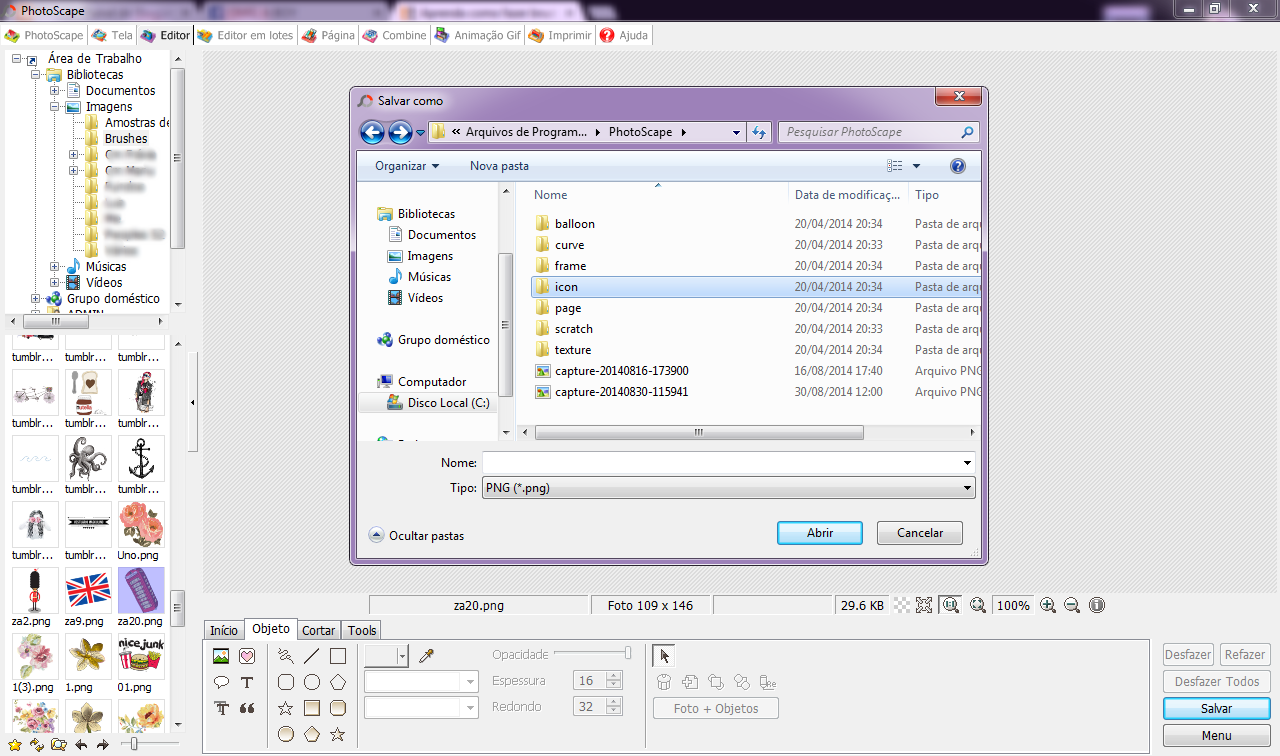Open the Página tab
This screenshot has height=756, width=1280.
point(329,35)
